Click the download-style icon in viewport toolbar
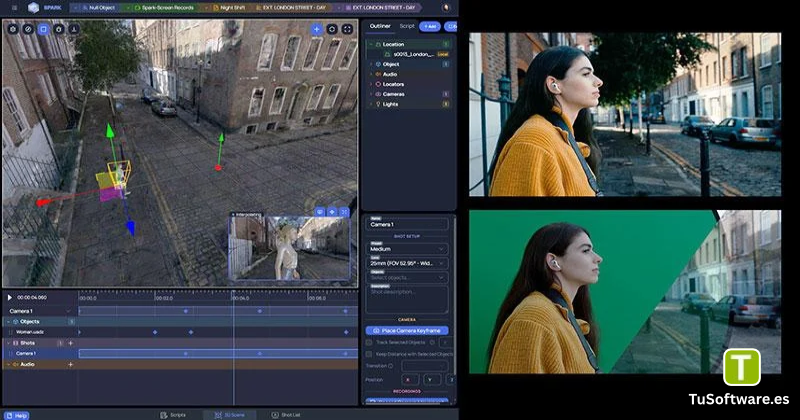The height and width of the screenshot is (420, 800). [x=74, y=29]
